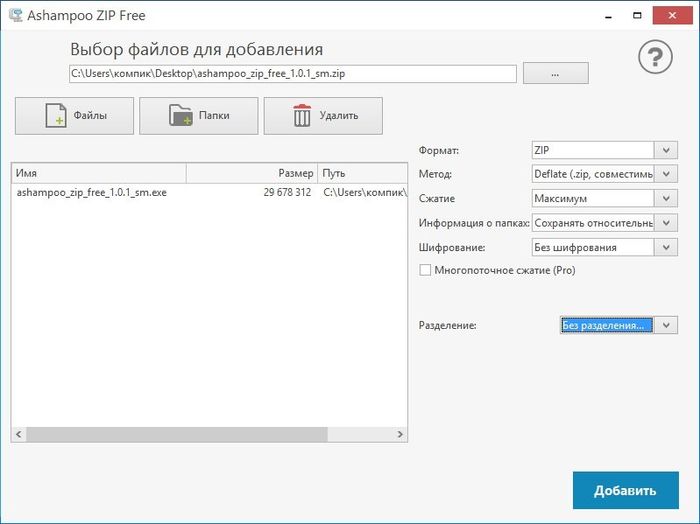700x524 pixels.
Task: Click the archive path input field
Action: tap(292, 74)
